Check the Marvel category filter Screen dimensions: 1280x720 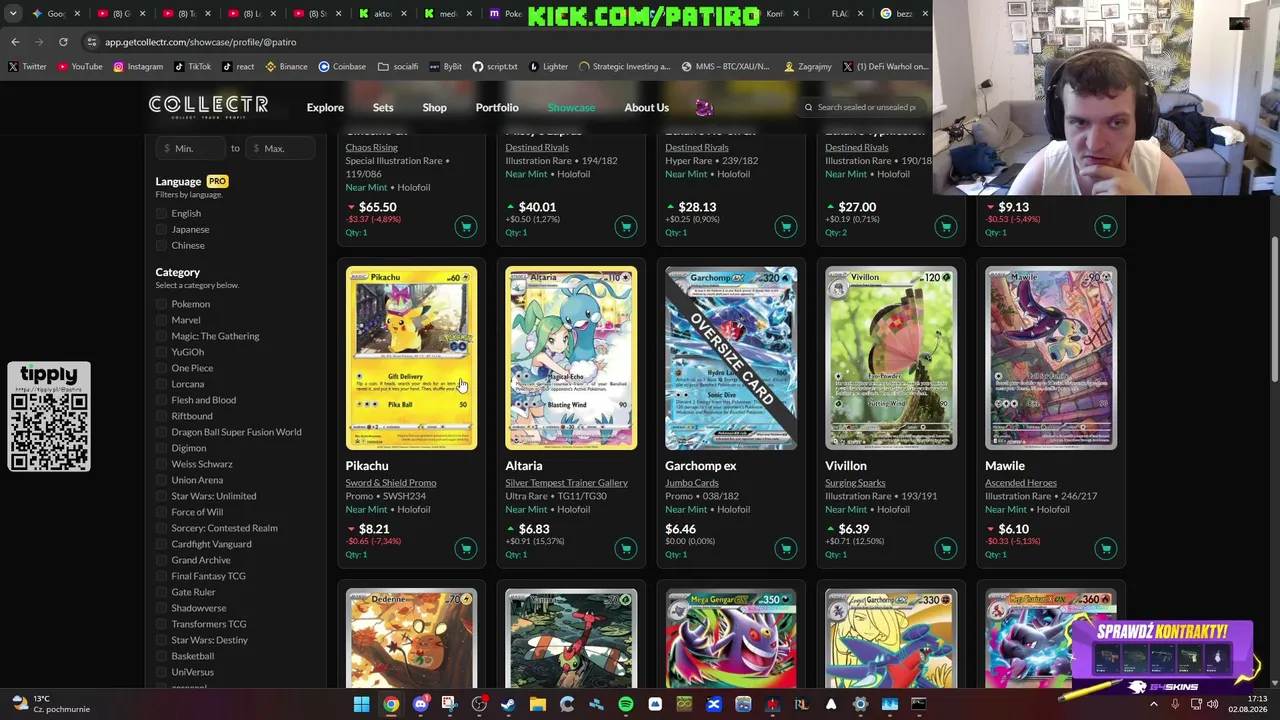(162, 320)
